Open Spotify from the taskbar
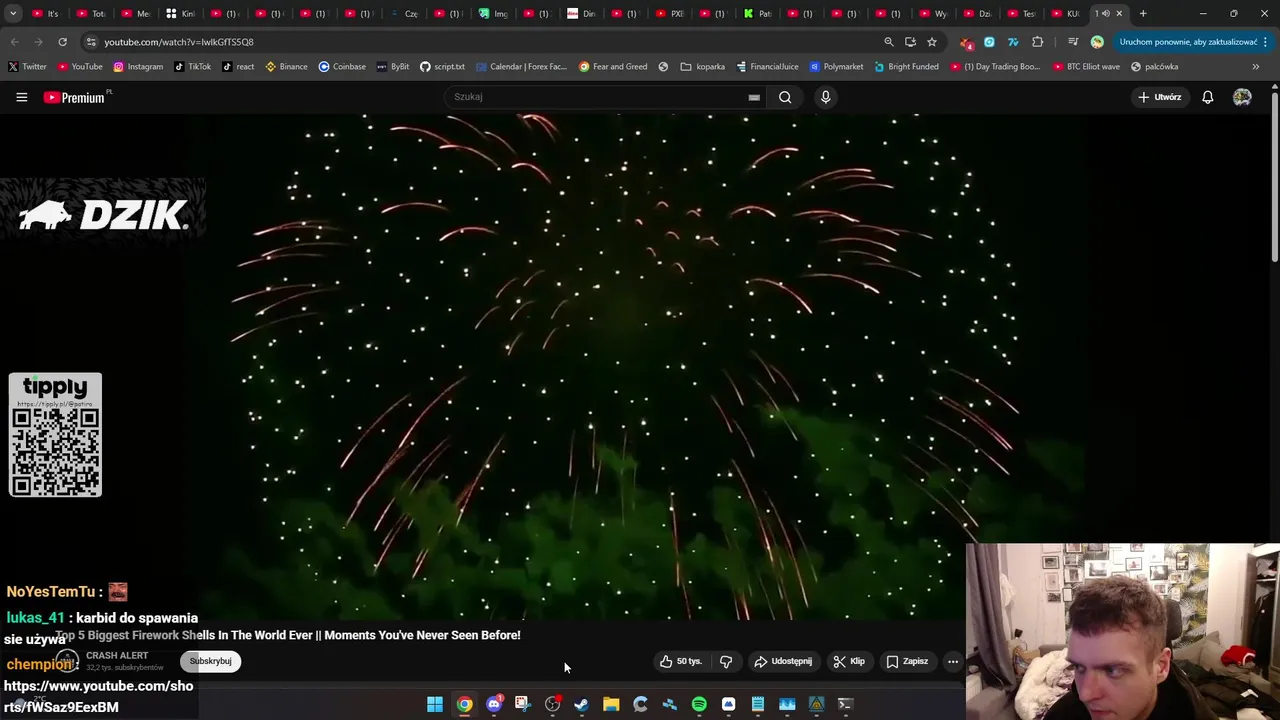The image size is (1280, 720). coord(699,704)
